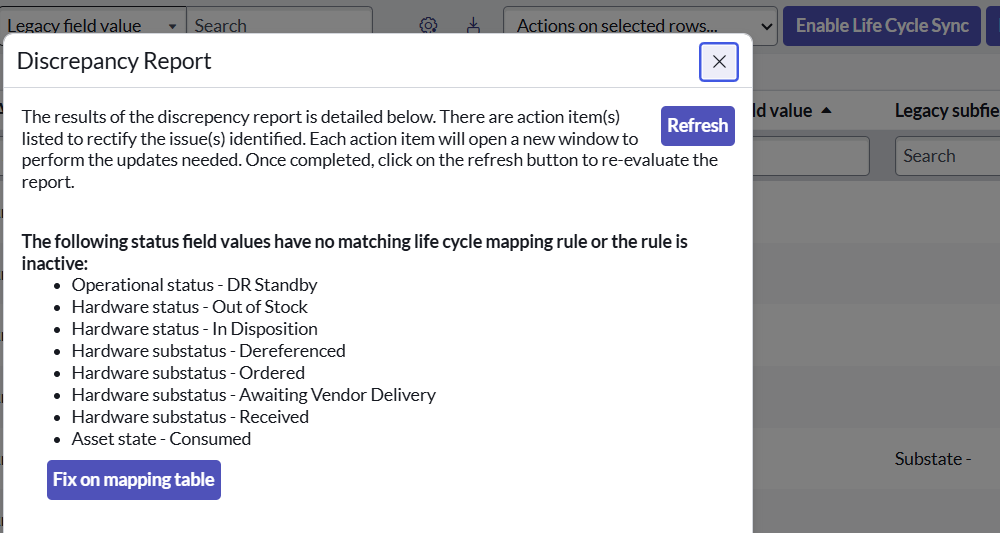Click Hardware status - Out of Stock entry

coord(189,307)
